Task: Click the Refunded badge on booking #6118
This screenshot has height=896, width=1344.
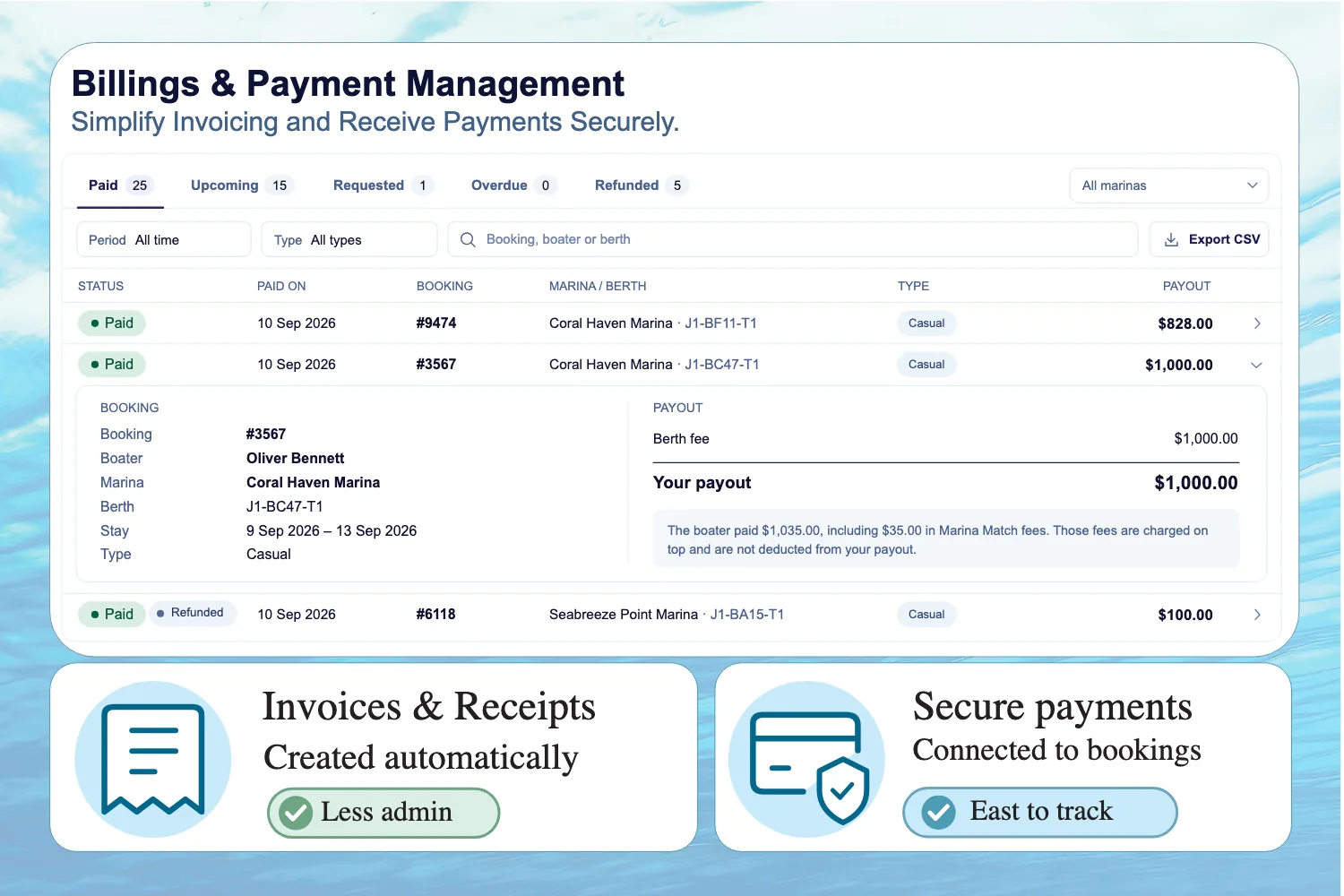Action: tap(192, 614)
